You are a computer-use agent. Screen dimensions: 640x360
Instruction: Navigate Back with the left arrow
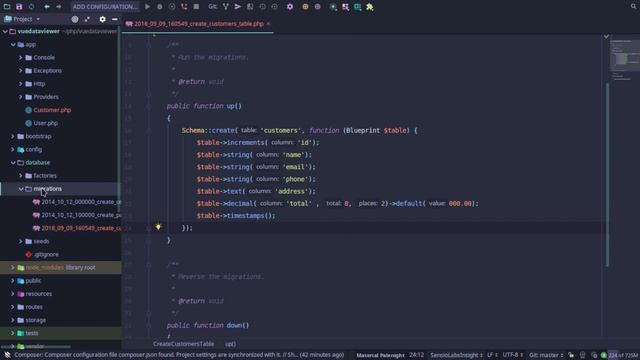[47, 7]
